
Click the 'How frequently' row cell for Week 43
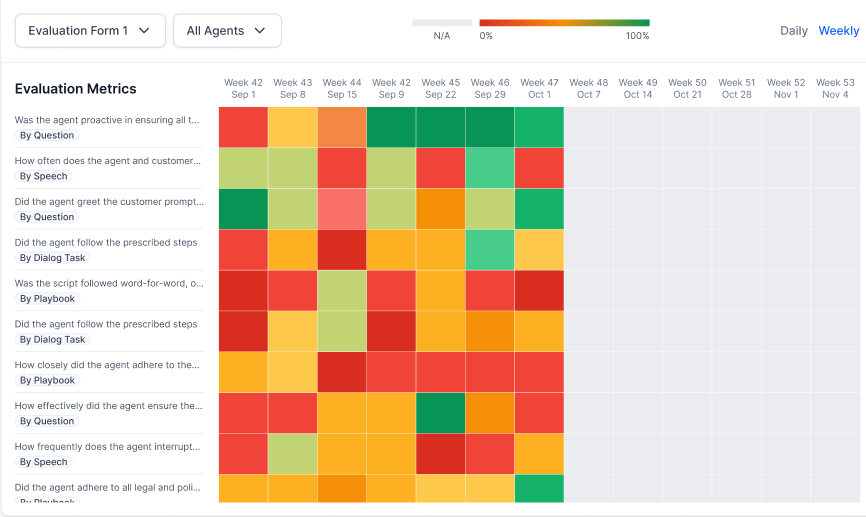click(x=292, y=454)
